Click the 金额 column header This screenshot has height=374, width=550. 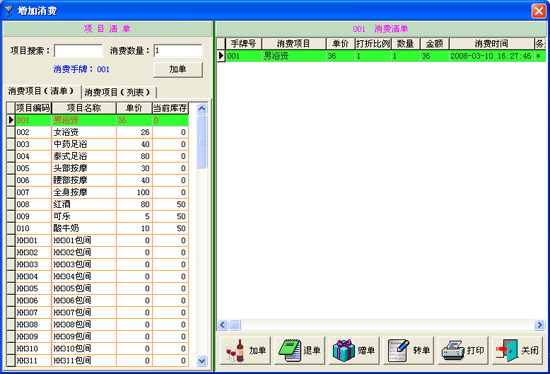[435, 44]
